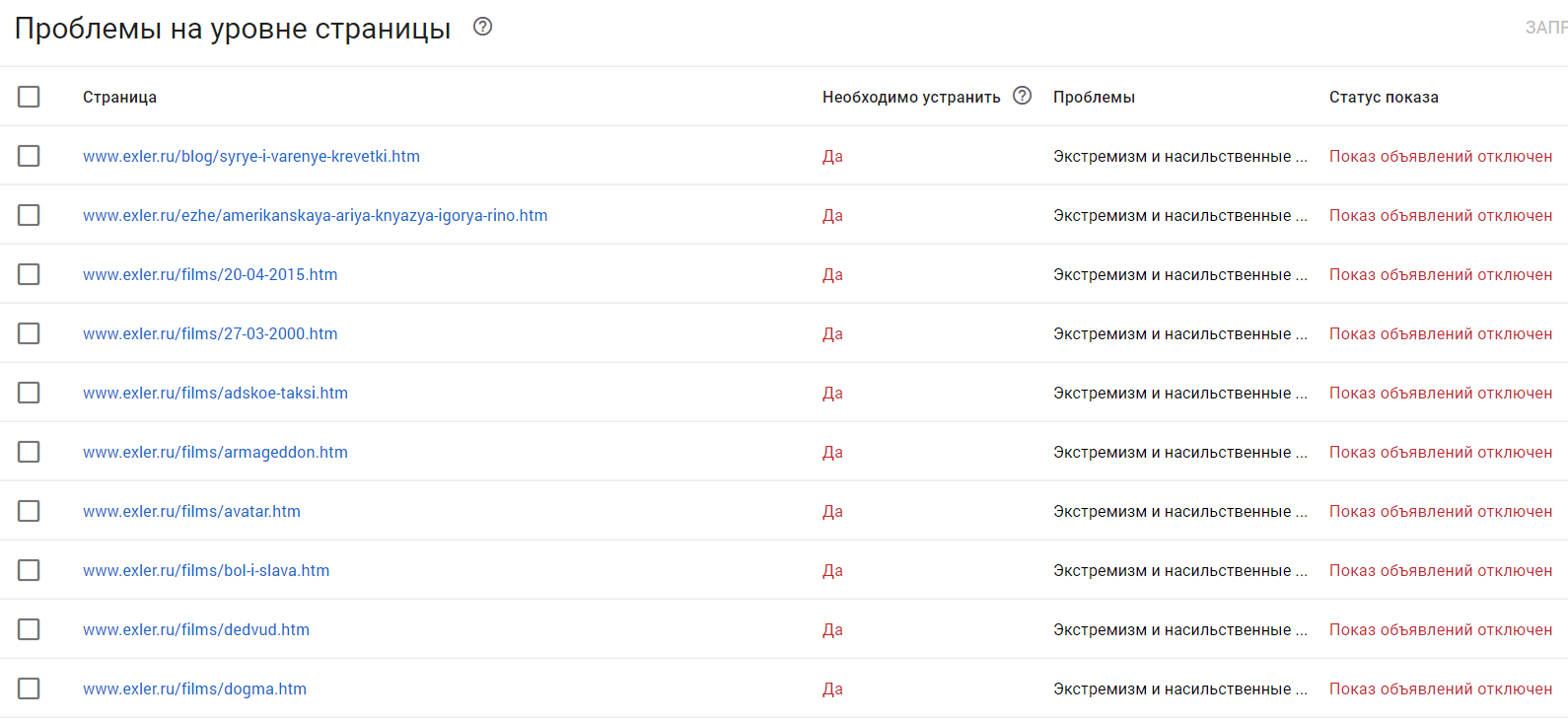This screenshot has height=724, width=1568.
Task: Toggle the select-all checkbox in table header
Action: point(29,97)
